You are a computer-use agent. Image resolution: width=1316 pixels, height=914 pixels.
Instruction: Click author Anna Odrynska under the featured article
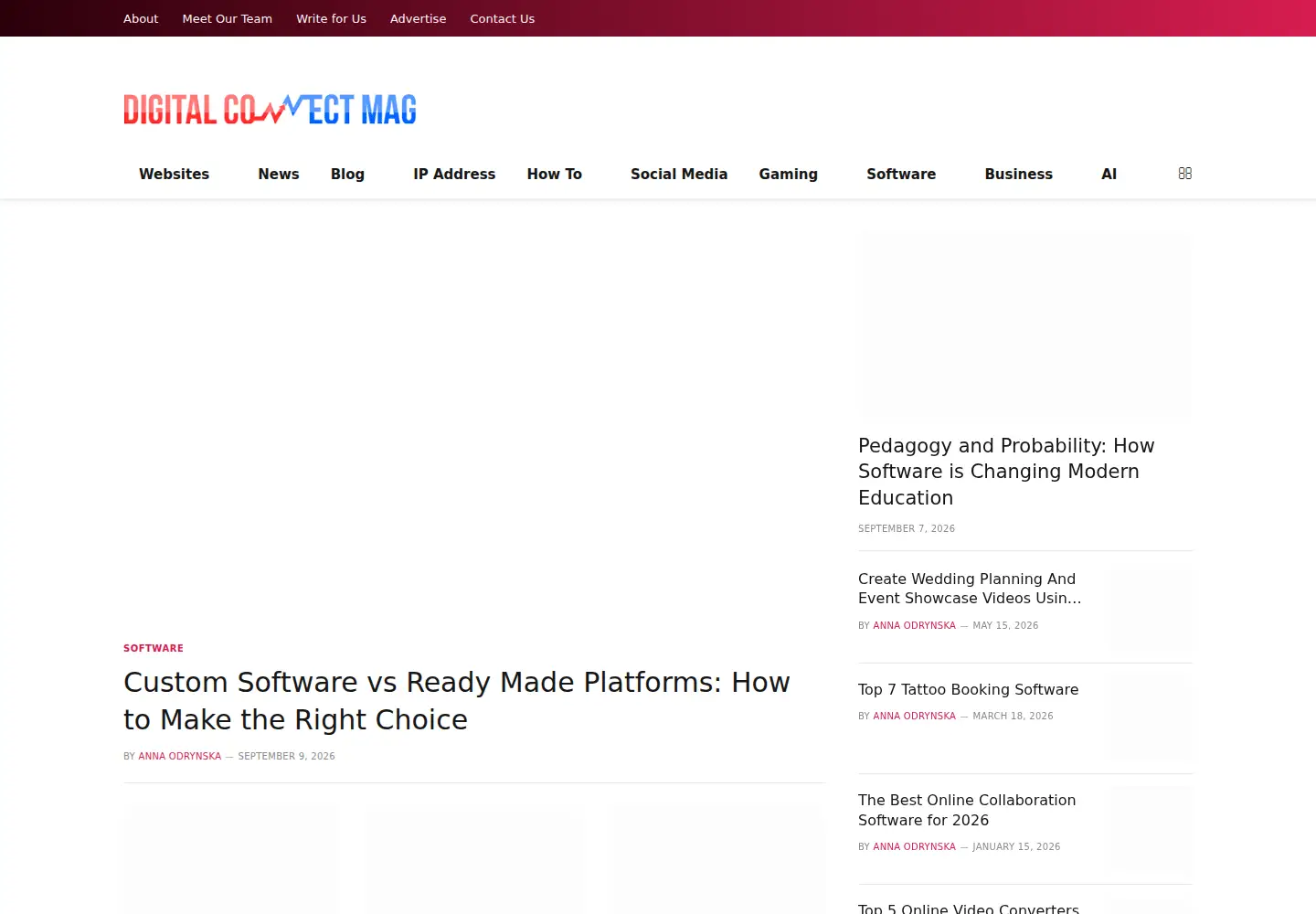(180, 756)
